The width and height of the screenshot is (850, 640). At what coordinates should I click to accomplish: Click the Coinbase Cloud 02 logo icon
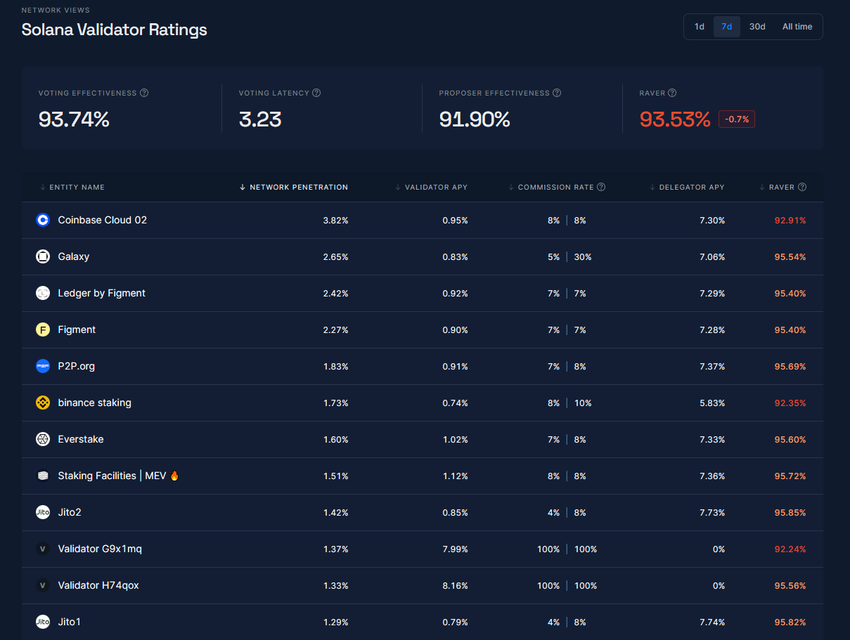coord(43,220)
